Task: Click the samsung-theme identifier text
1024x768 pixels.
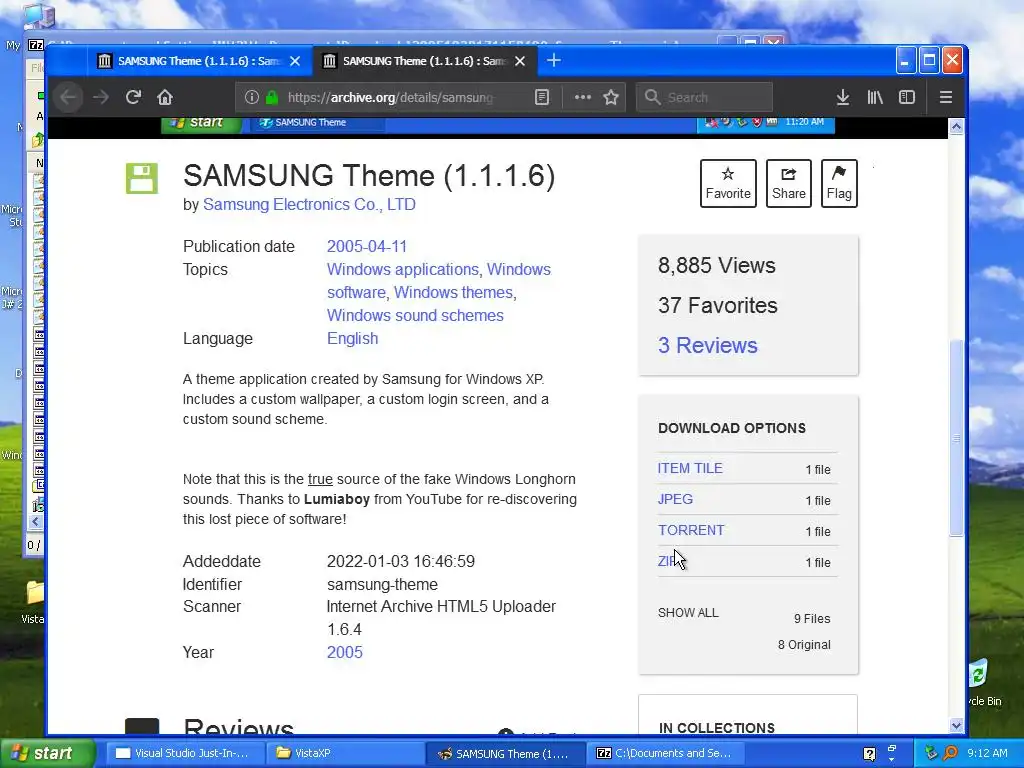Action: [x=382, y=584]
